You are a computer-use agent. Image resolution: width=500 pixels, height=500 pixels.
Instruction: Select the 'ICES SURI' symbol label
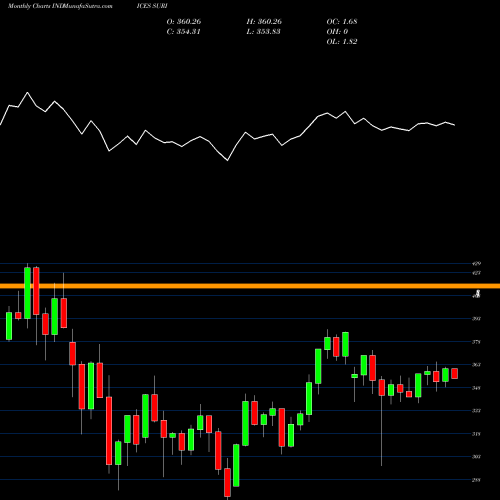(x=152, y=6)
